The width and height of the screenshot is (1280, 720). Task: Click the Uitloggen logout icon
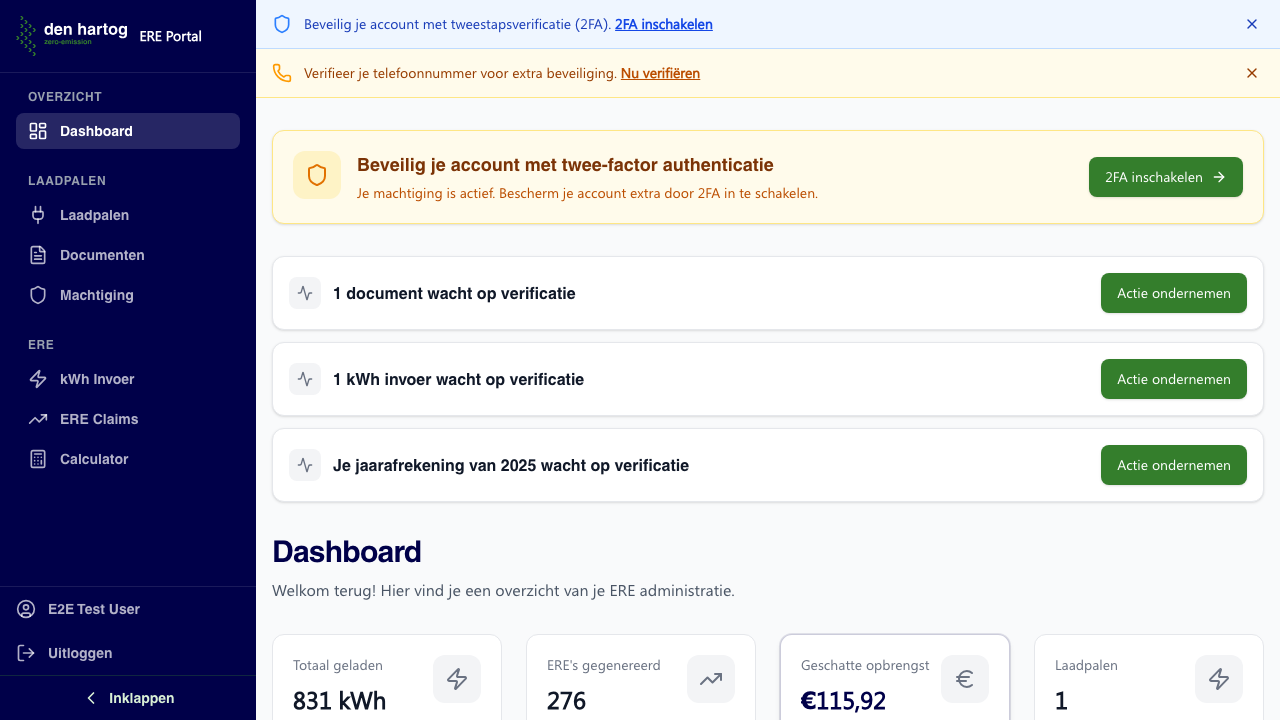[x=25, y=653]
